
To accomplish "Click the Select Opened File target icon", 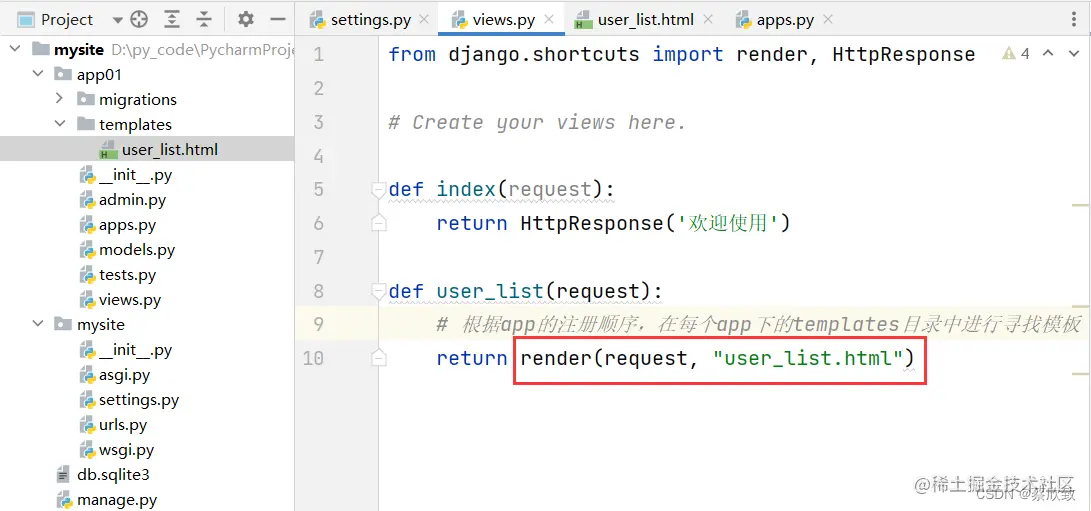I will [139, 19].
